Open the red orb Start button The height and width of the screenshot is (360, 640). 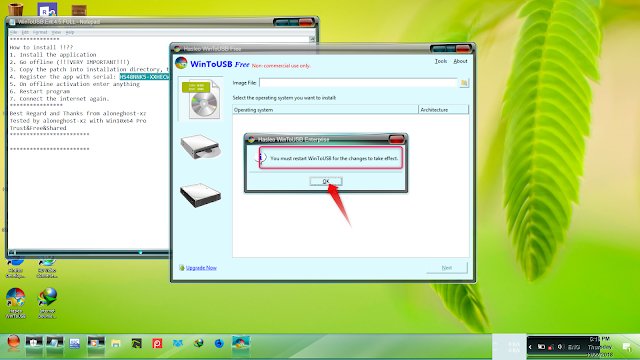click(x=13, y=343)
